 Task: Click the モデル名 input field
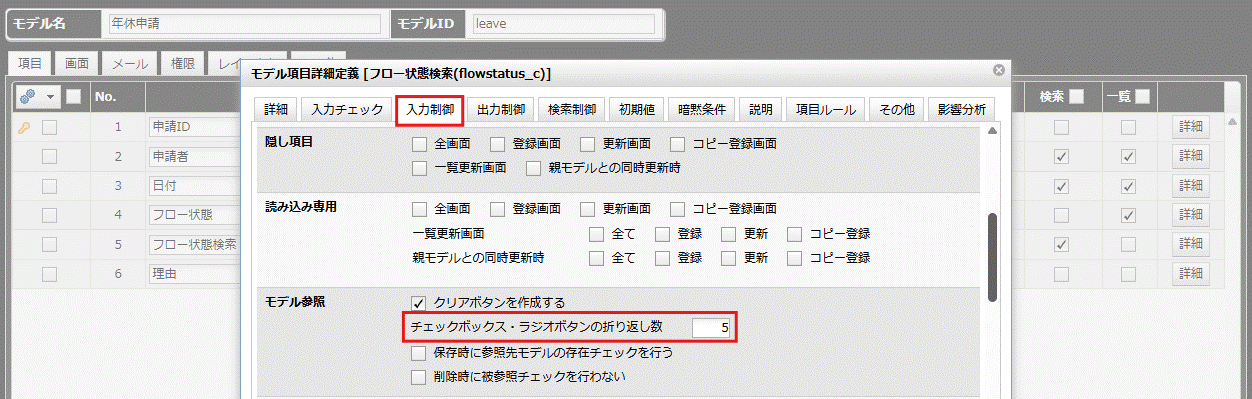point(245,23)
